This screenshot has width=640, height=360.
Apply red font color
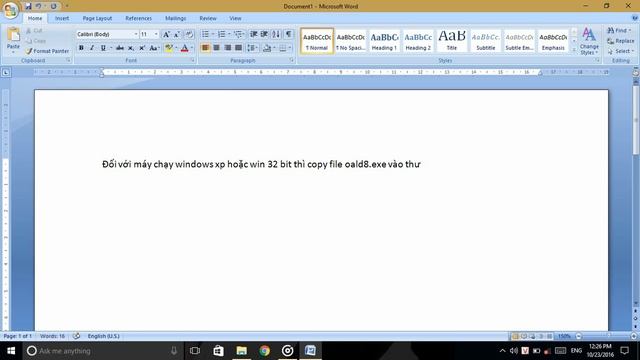coord(184,48)
